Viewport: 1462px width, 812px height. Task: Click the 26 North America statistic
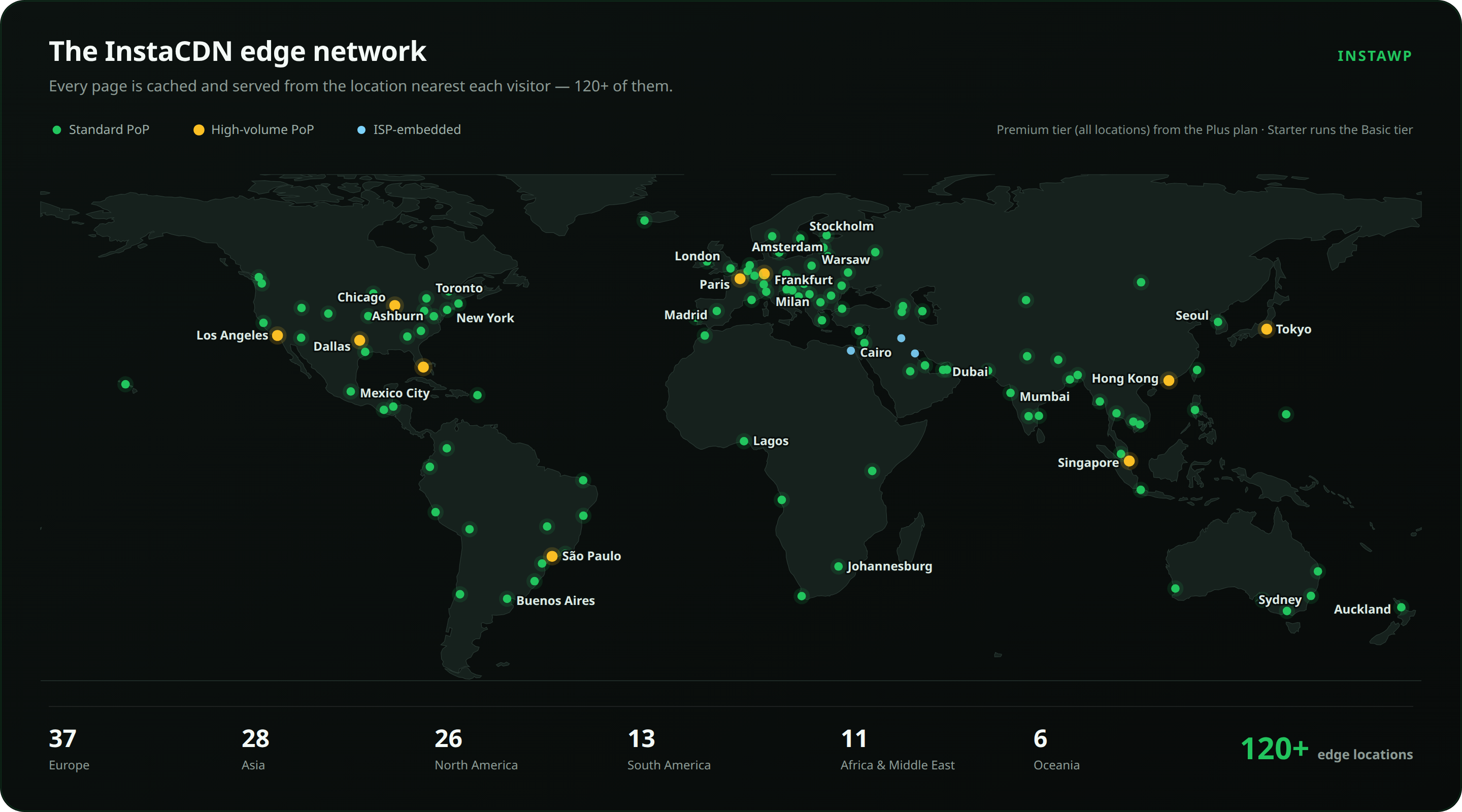476,749
